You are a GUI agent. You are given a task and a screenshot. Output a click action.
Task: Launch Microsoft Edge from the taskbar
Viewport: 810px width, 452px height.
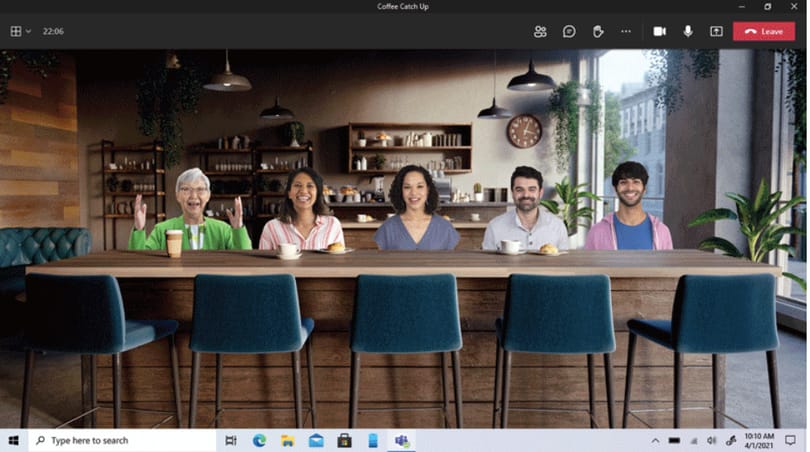259,441
